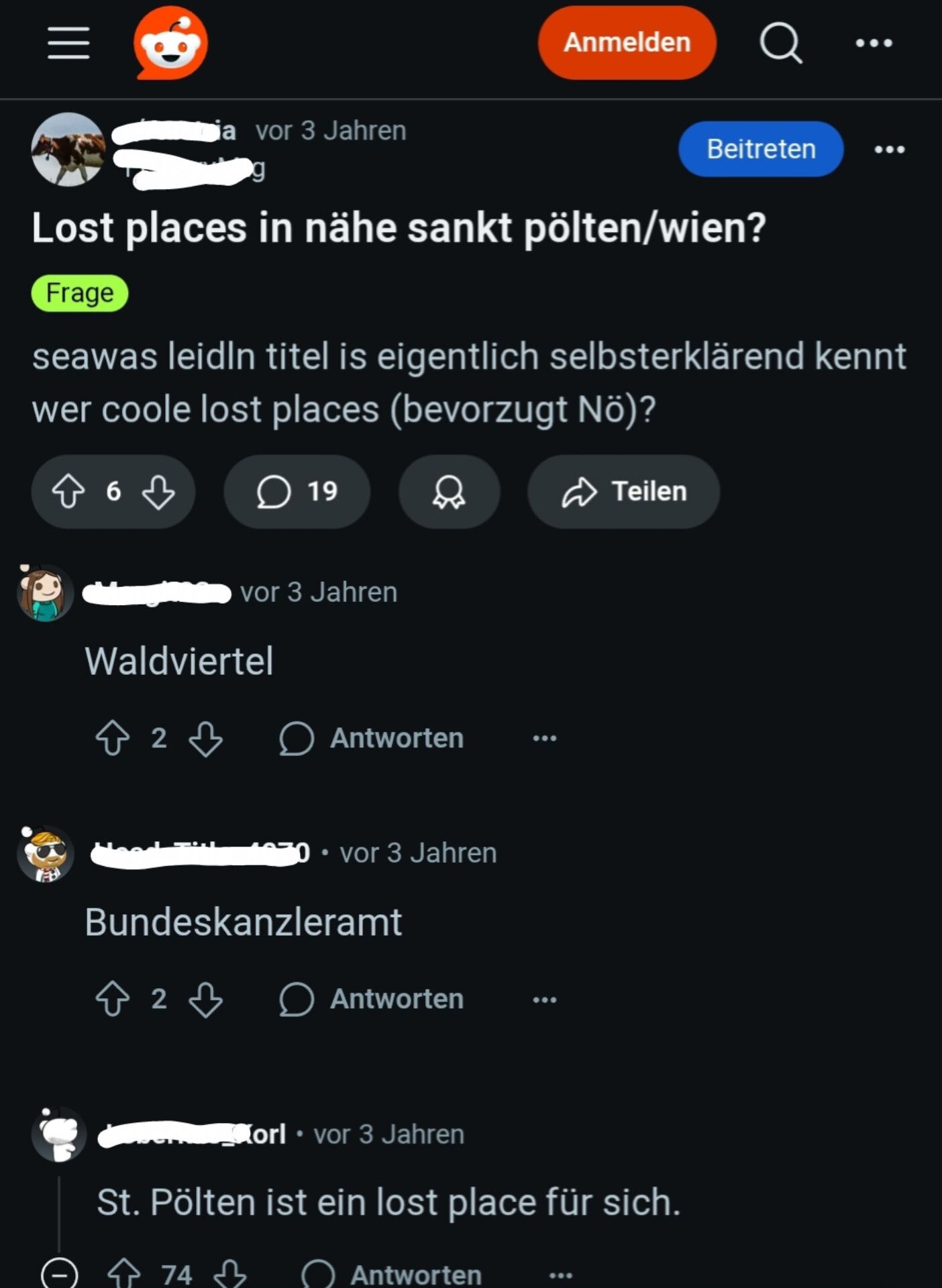The width and height of the screenshot is (942, 1288).
Task: Collapse the St. Pölten comment thread
Action: click(60, 1273)
